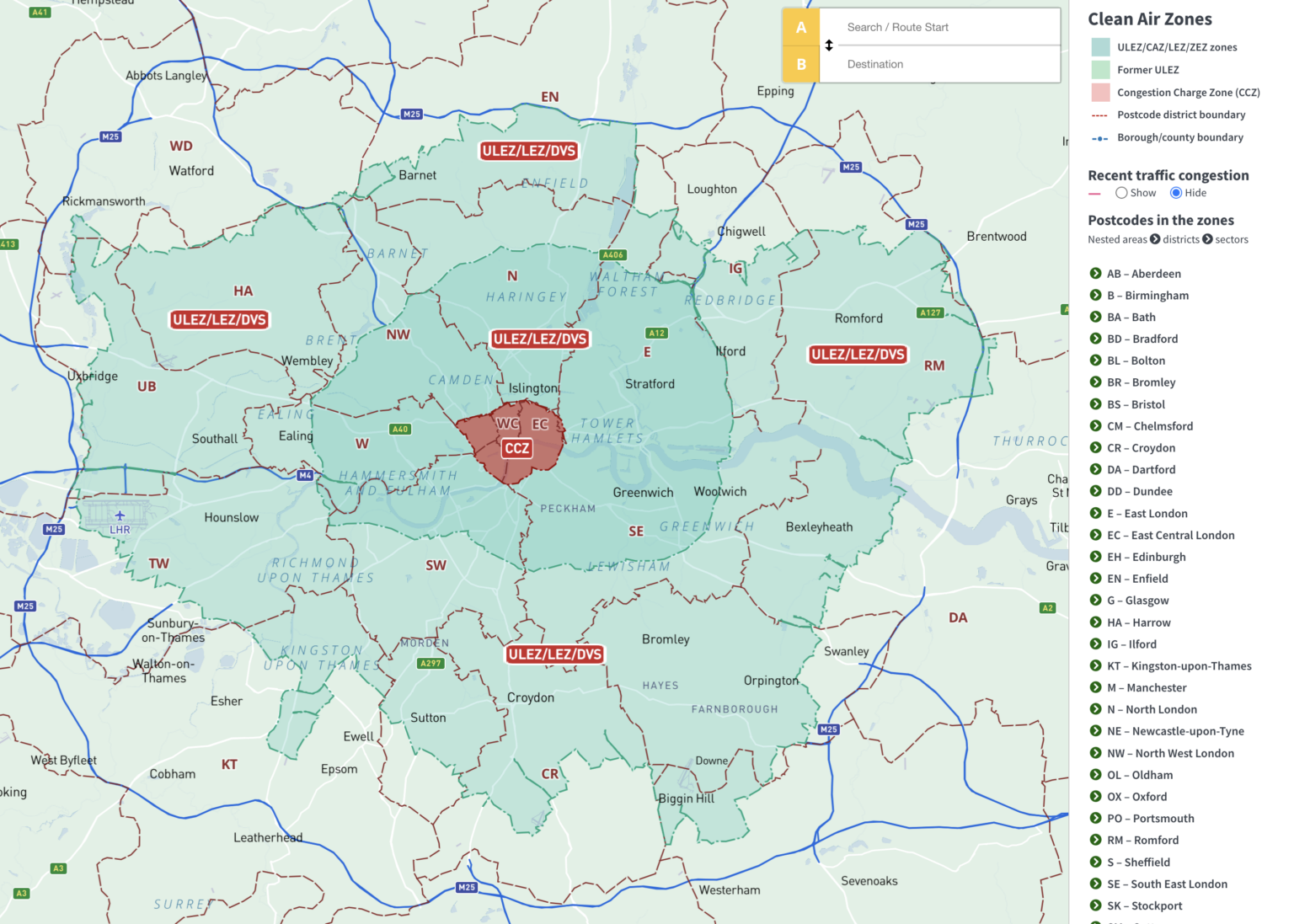
Task: Click the dashed postcode district boundary legend icon
Action: click(x=1101, y=115)
